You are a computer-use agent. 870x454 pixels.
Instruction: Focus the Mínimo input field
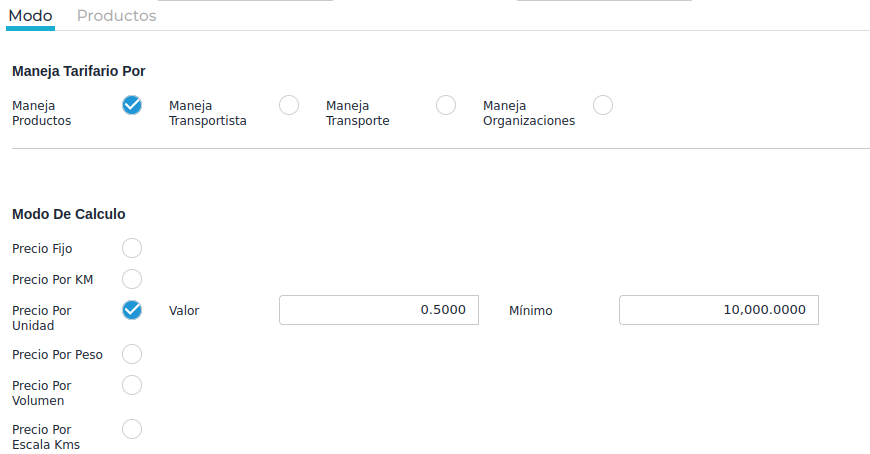(719, 310)
